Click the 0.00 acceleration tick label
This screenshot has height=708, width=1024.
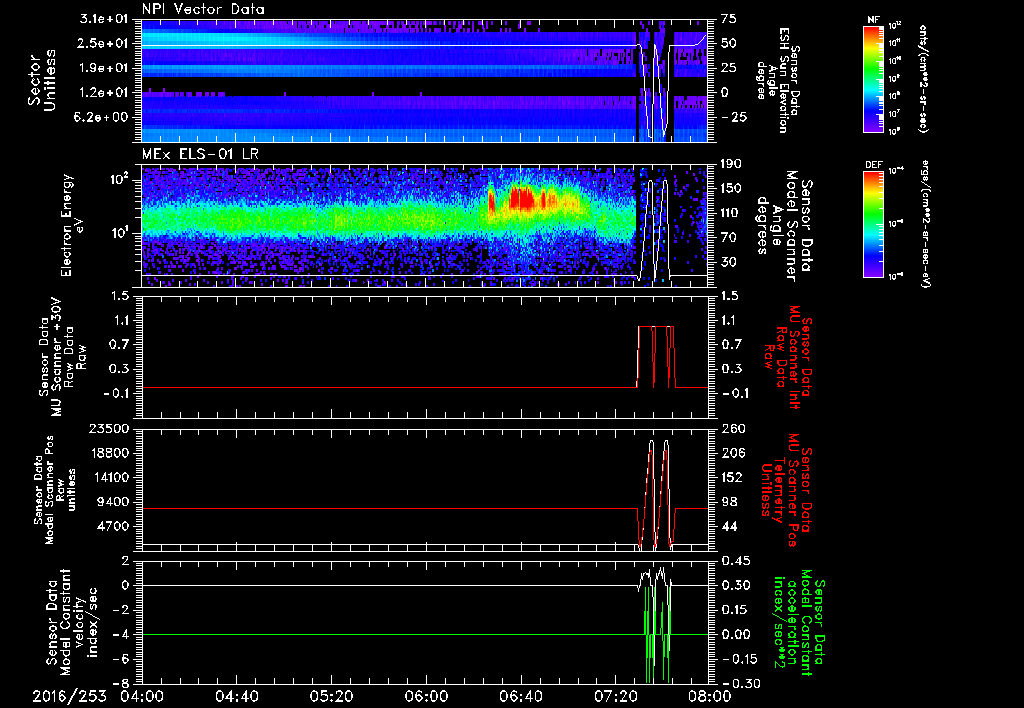(737, 634)
